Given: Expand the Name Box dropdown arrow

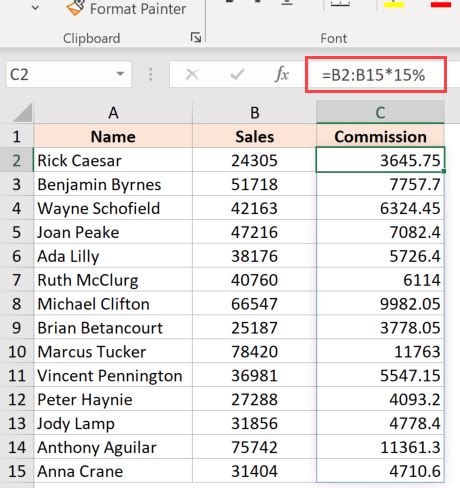Looking at the screenshot, I should (120, 74).
